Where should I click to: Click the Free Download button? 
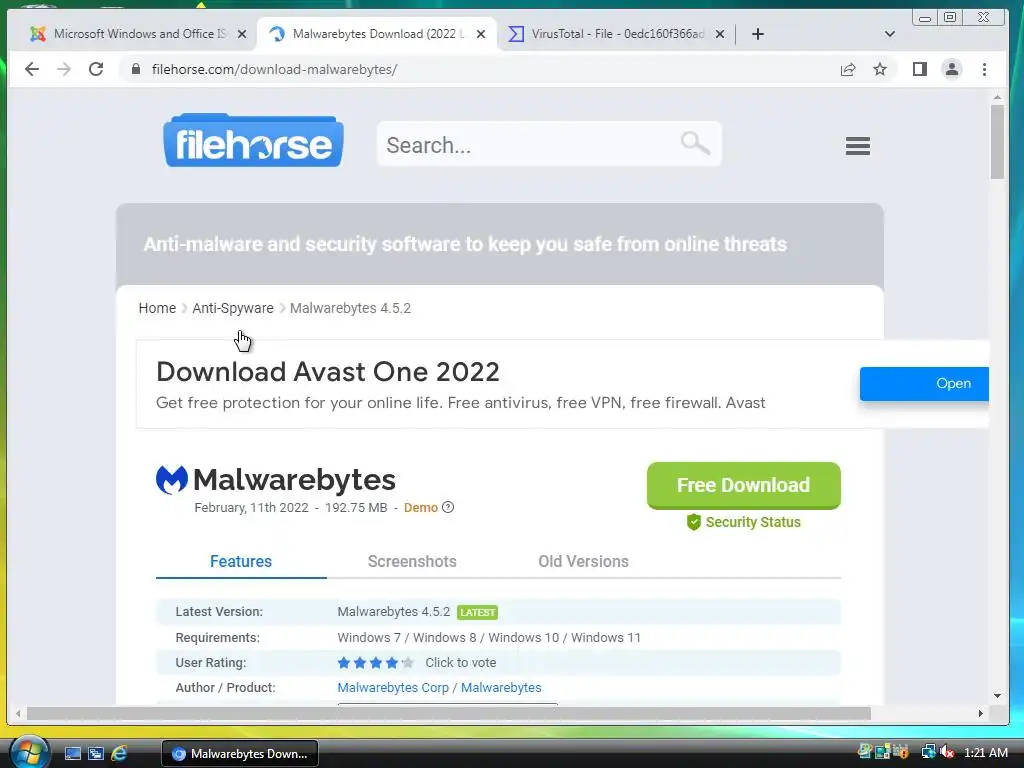(743, 485)
